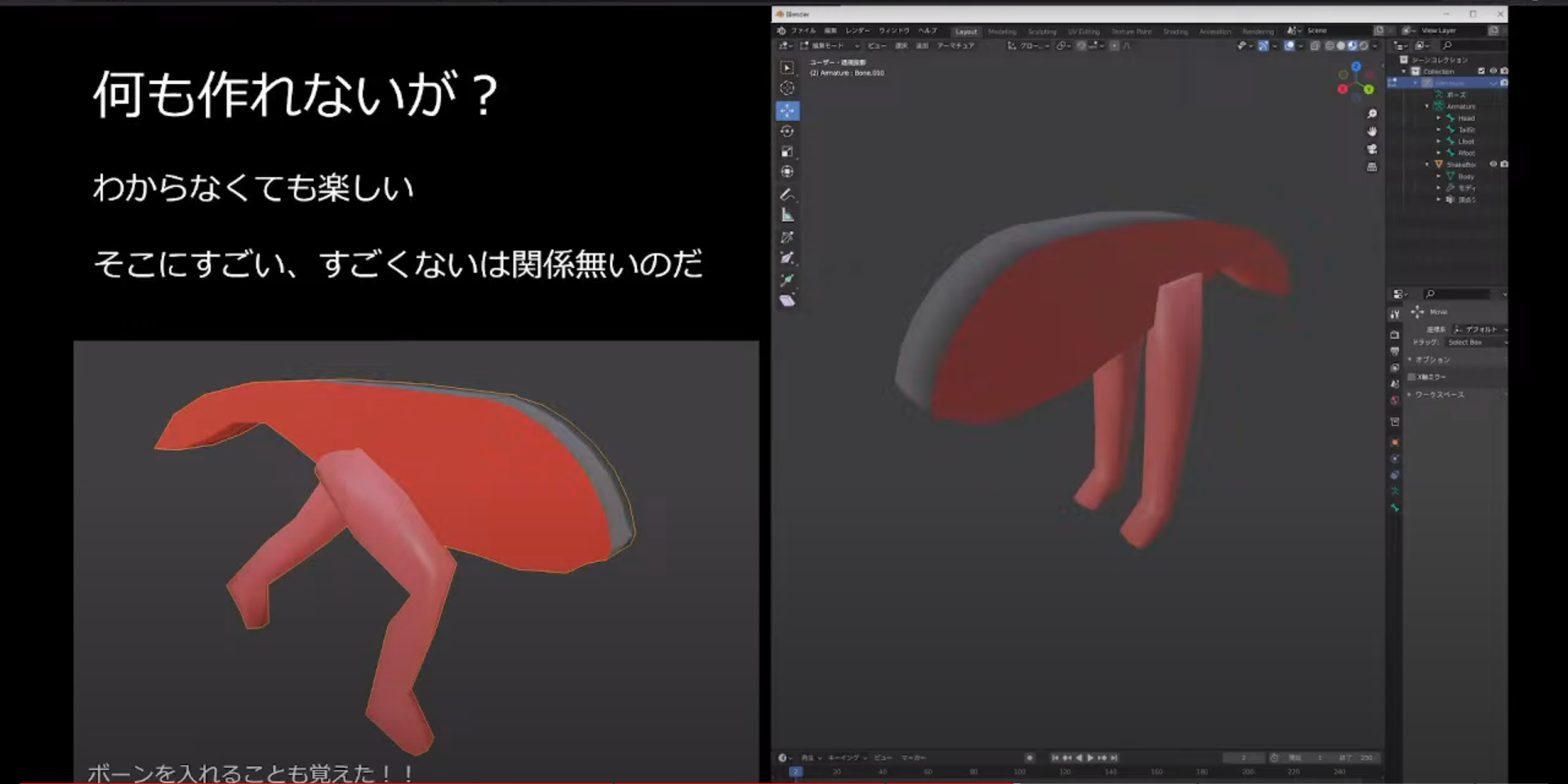Toggle camera view in viewport
1568x784 pixels.
[x=1372, y=149]
